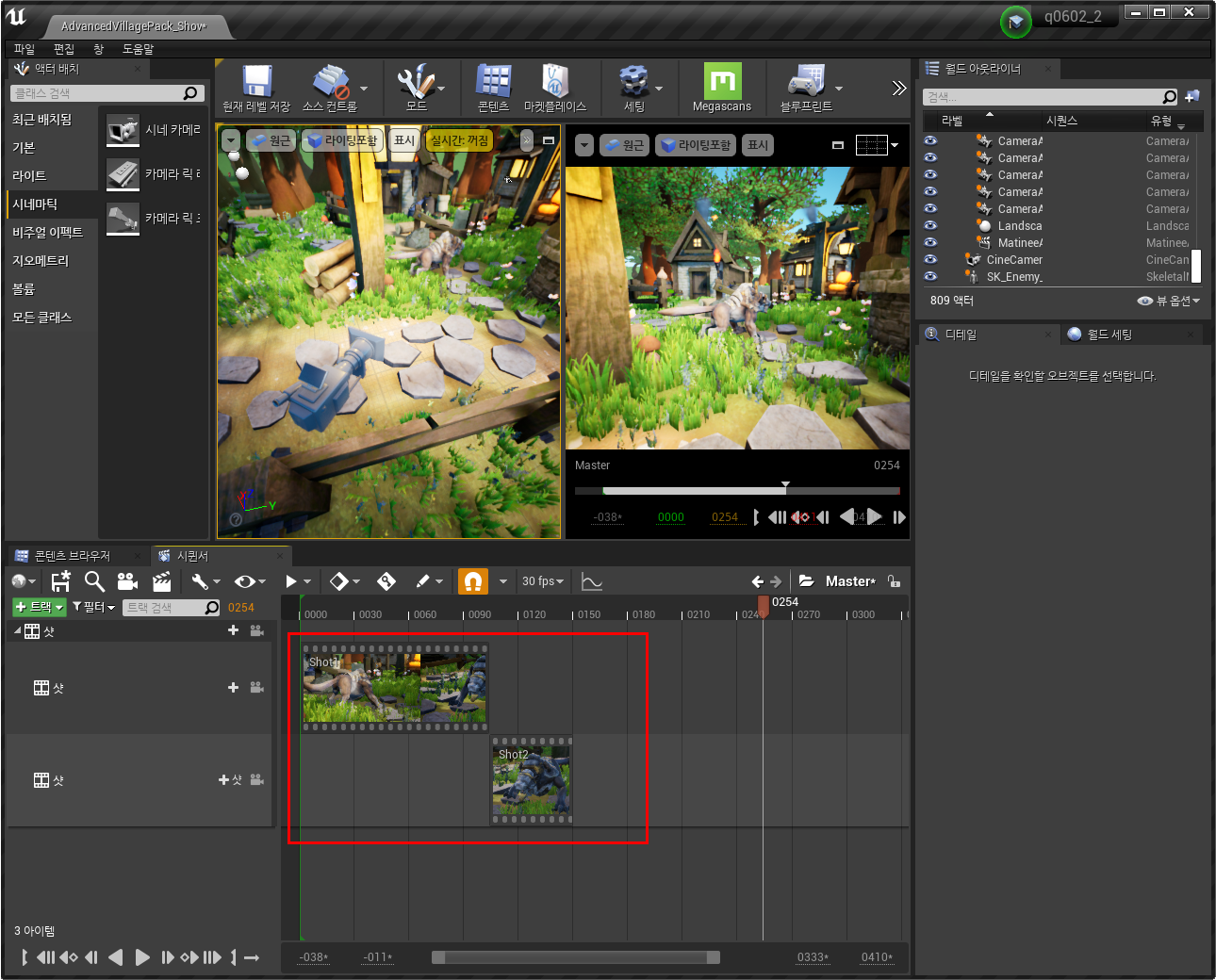Open the Sequencer curve editor icon

(592, 582)
